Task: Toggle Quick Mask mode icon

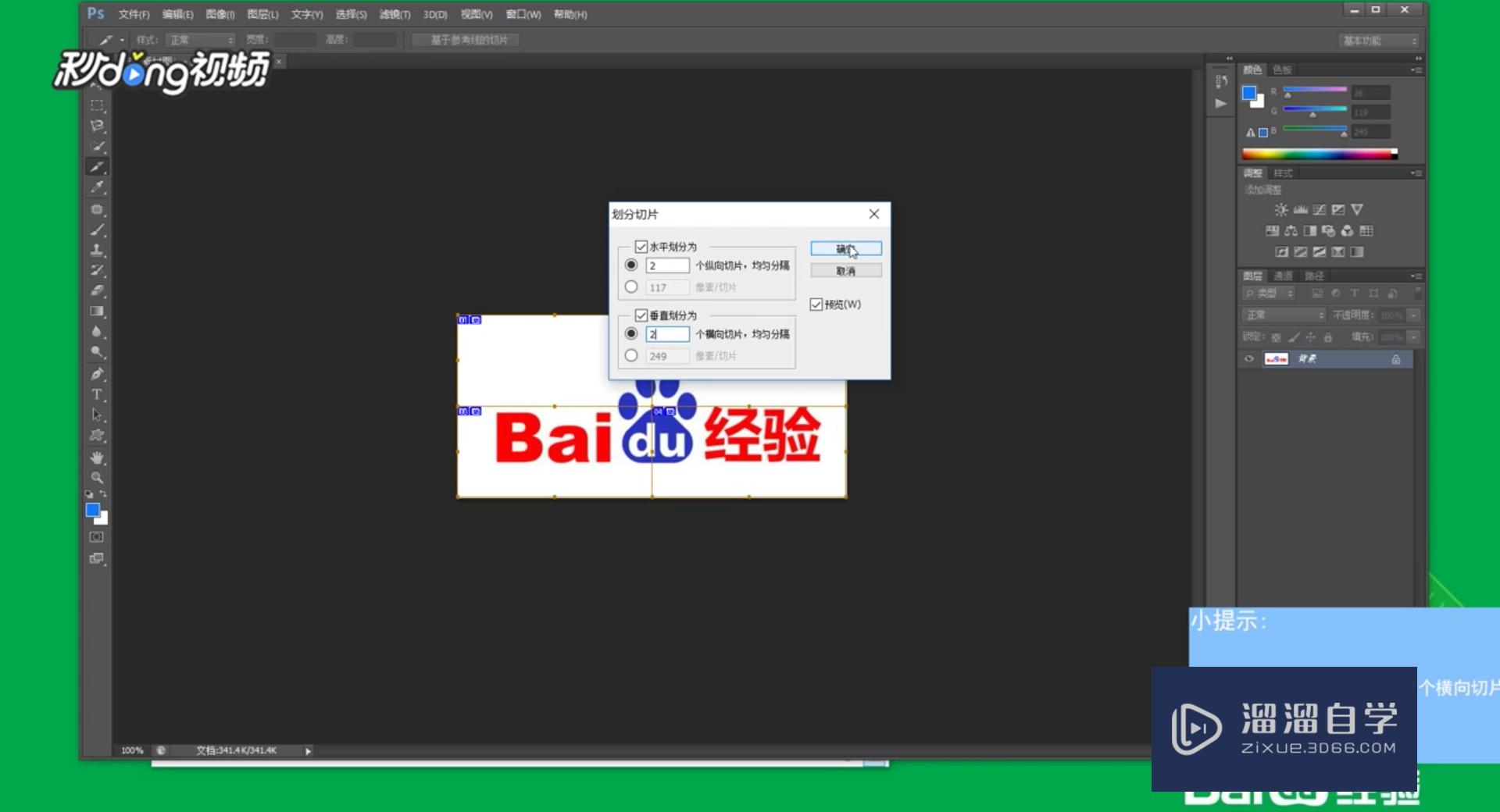Action: (96, 537)
